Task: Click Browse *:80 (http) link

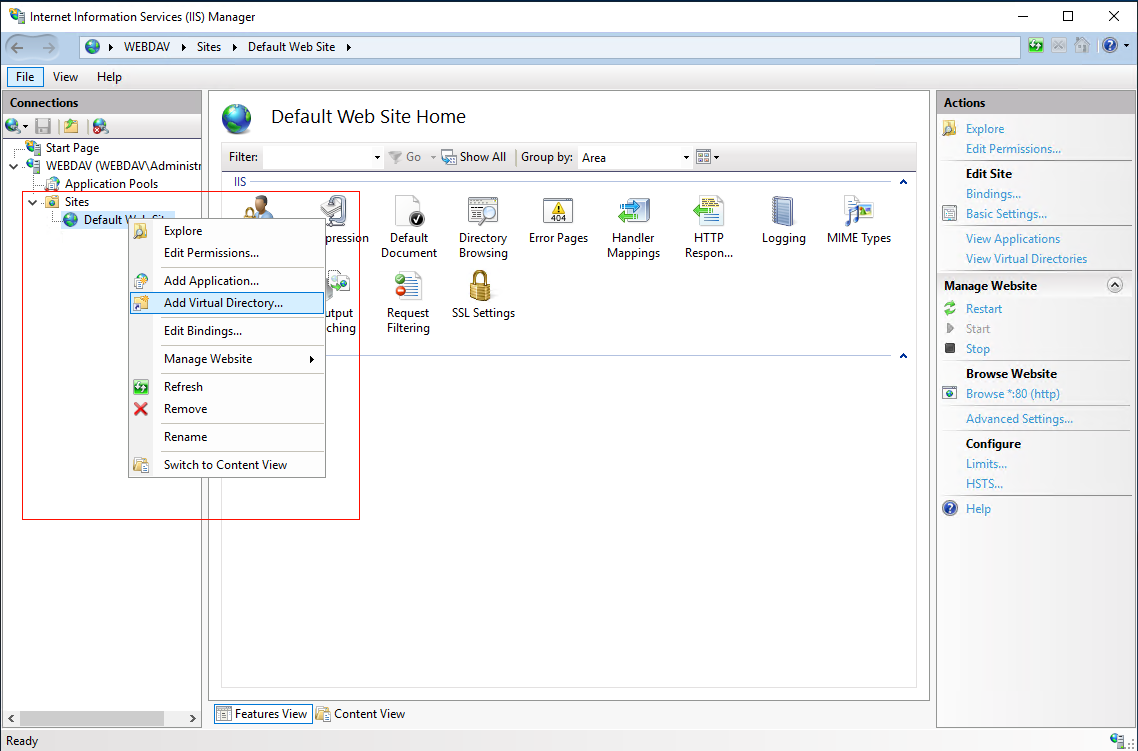Action: (1012, 394)
